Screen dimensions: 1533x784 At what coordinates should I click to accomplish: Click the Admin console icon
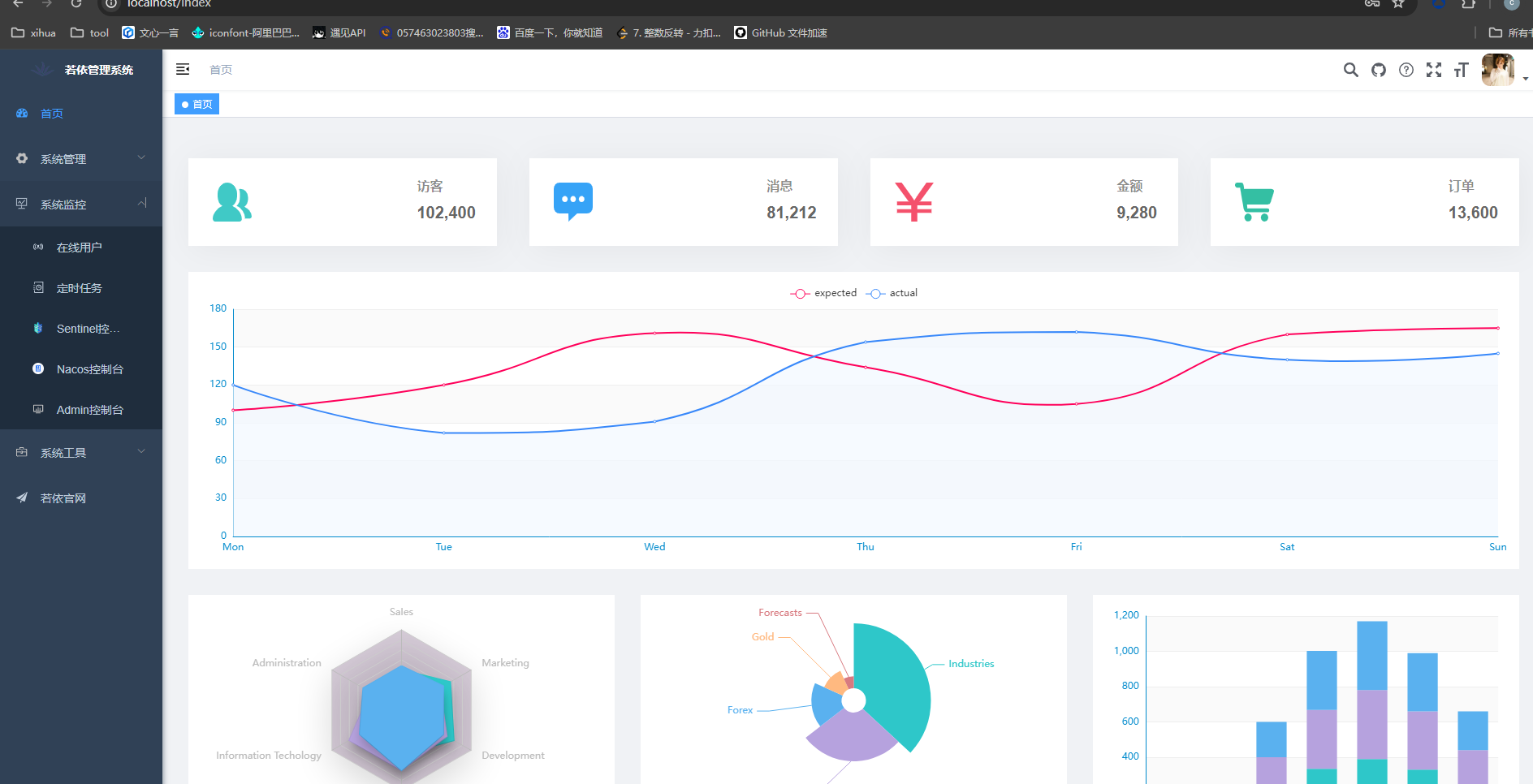coord(38,409)
